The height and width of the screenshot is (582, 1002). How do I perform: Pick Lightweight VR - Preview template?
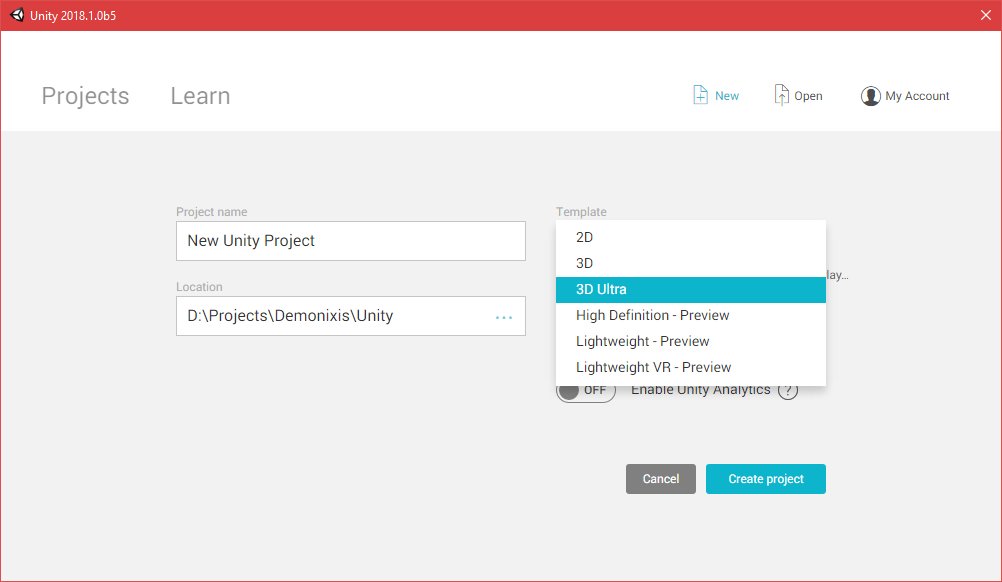coord(691,367)
